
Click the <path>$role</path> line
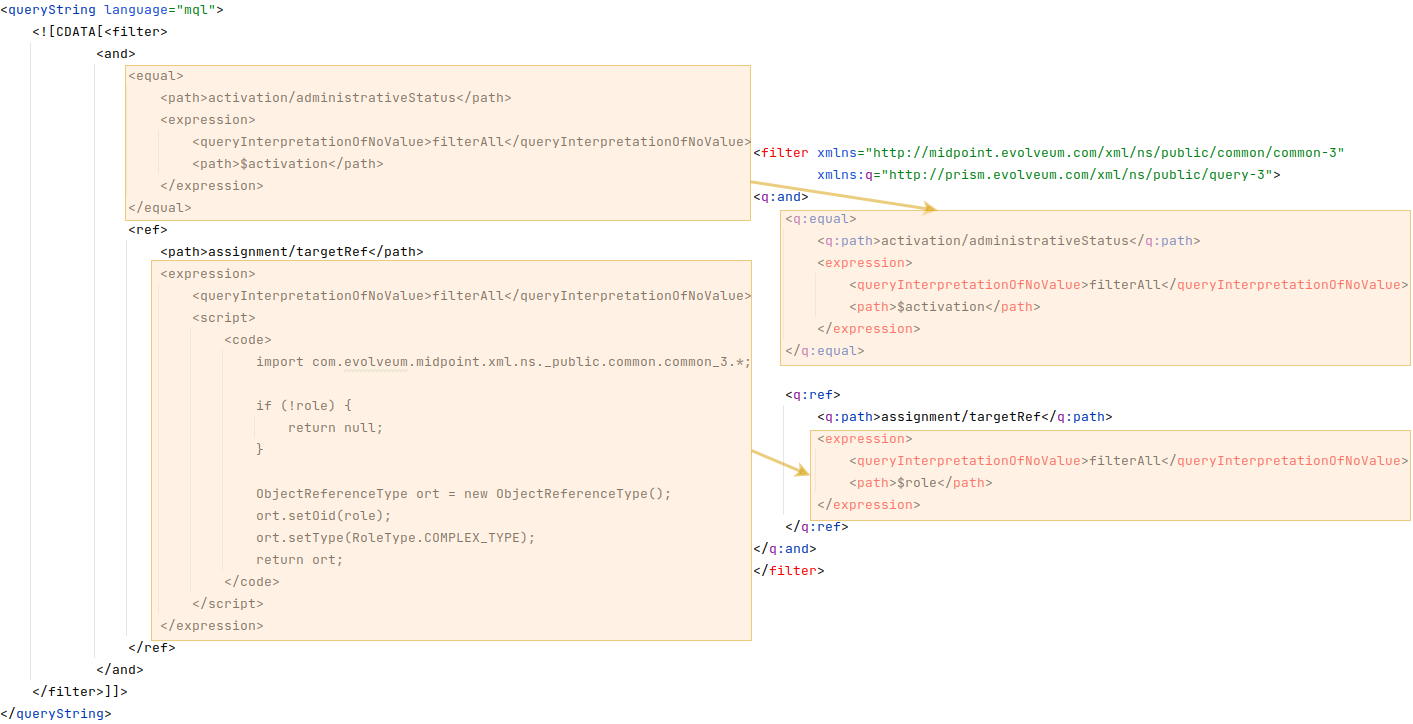pyautogui.click(x=921, y=483)
